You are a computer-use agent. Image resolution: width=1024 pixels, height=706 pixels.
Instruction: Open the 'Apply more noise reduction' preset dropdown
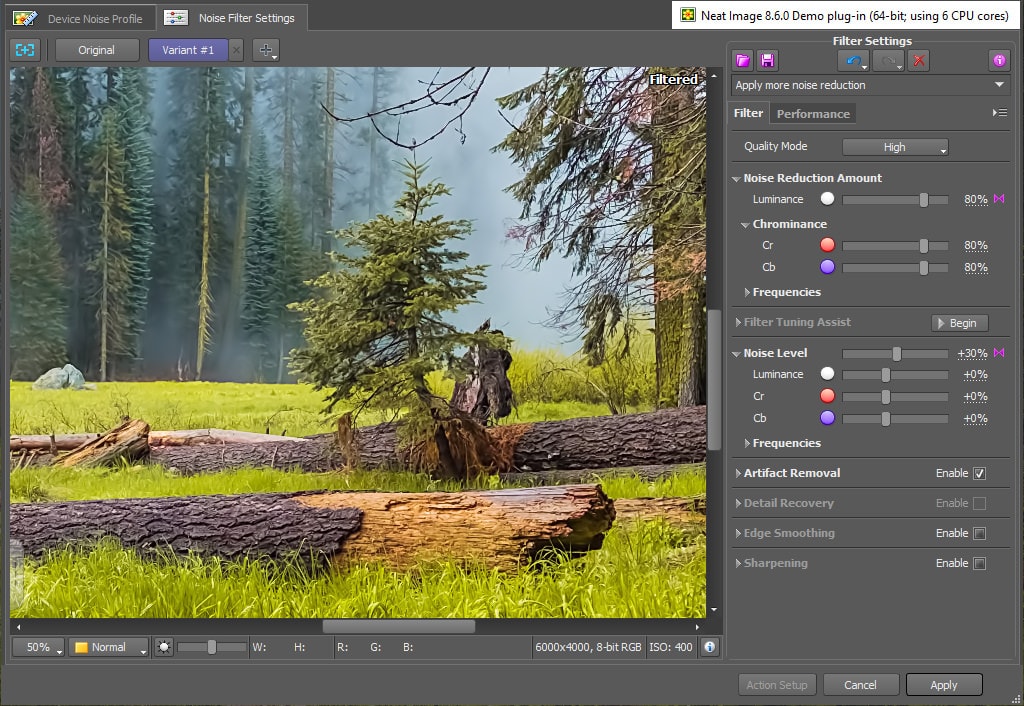tap(870, 85)
